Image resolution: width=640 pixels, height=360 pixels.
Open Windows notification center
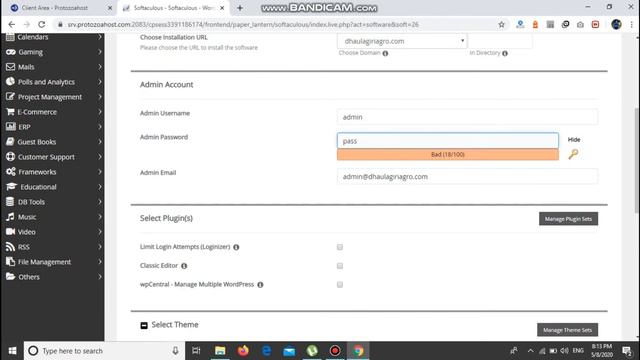click(627, 351)
